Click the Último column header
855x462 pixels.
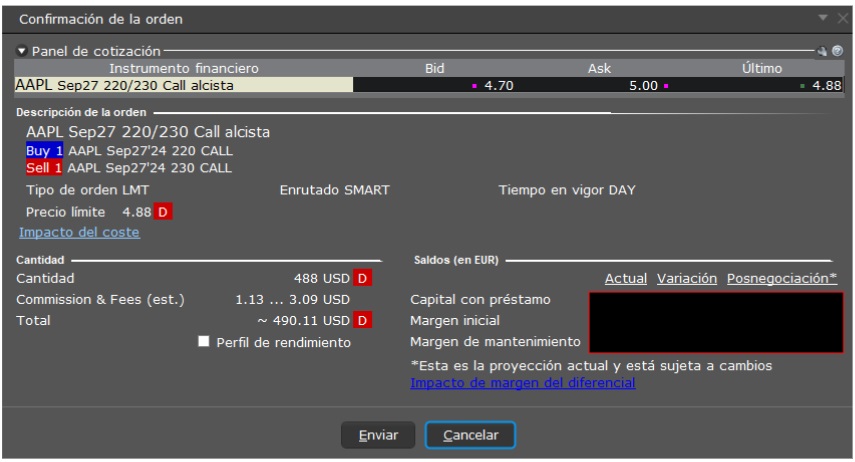762,68
